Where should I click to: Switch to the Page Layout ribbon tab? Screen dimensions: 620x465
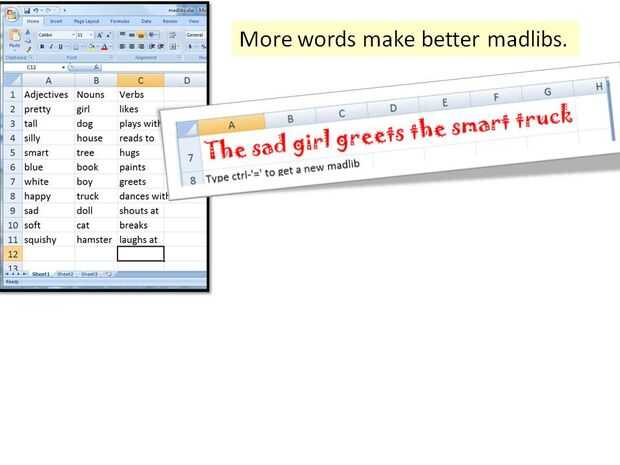coord(87,21)
